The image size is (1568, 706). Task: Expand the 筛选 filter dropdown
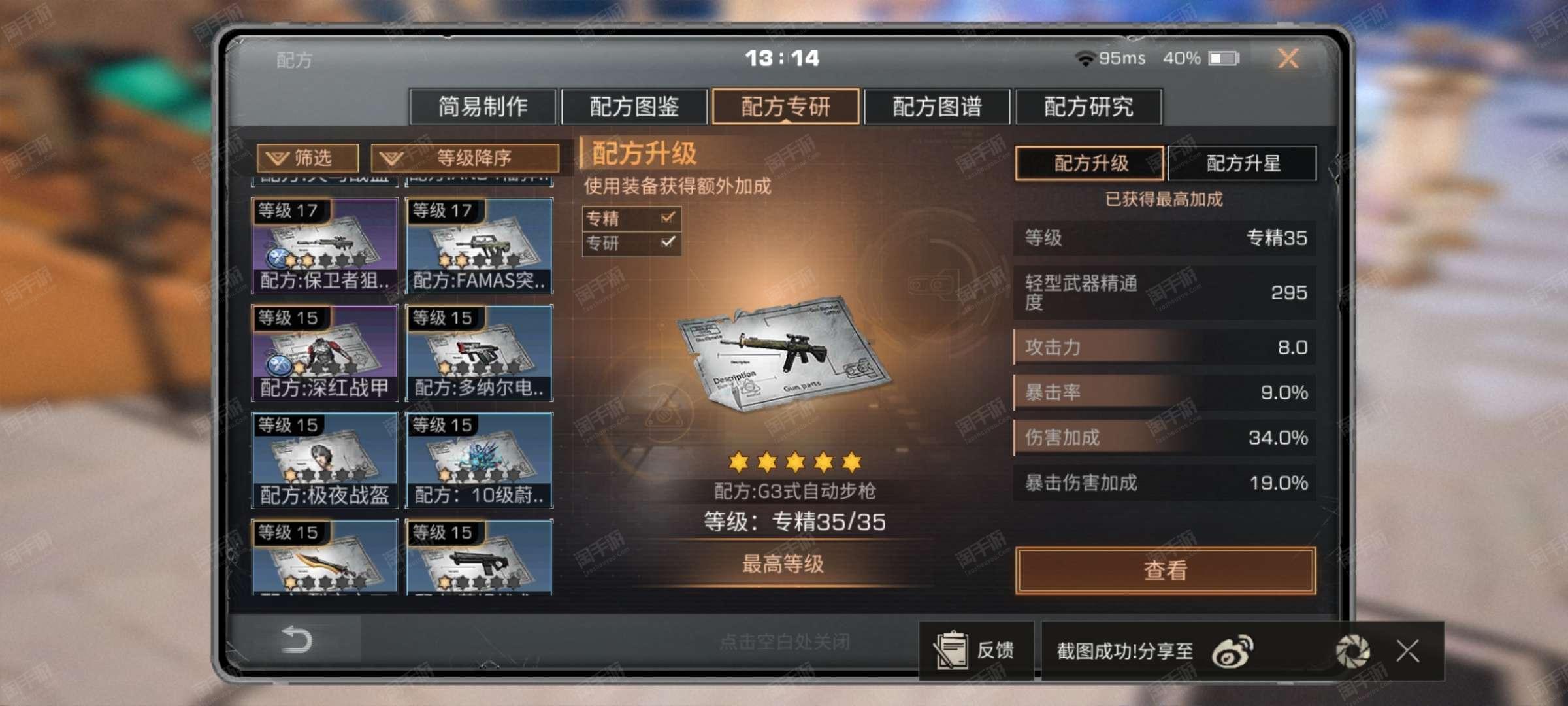pyautogui.click(x=308, y=158)
